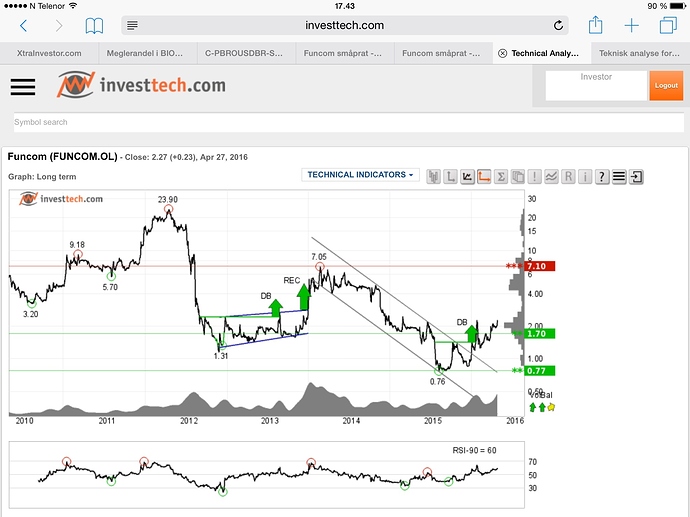Image resolution: width=690 pixels, height=517 pixels.
Task: Click the copy pages toolbar icon
Action: point(518,177)
